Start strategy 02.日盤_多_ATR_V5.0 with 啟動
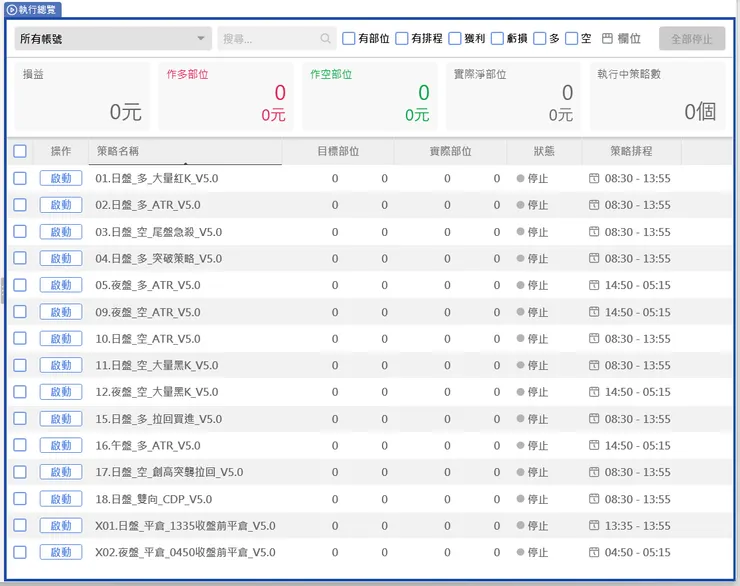Screen dimensions: 740x586 61,205
